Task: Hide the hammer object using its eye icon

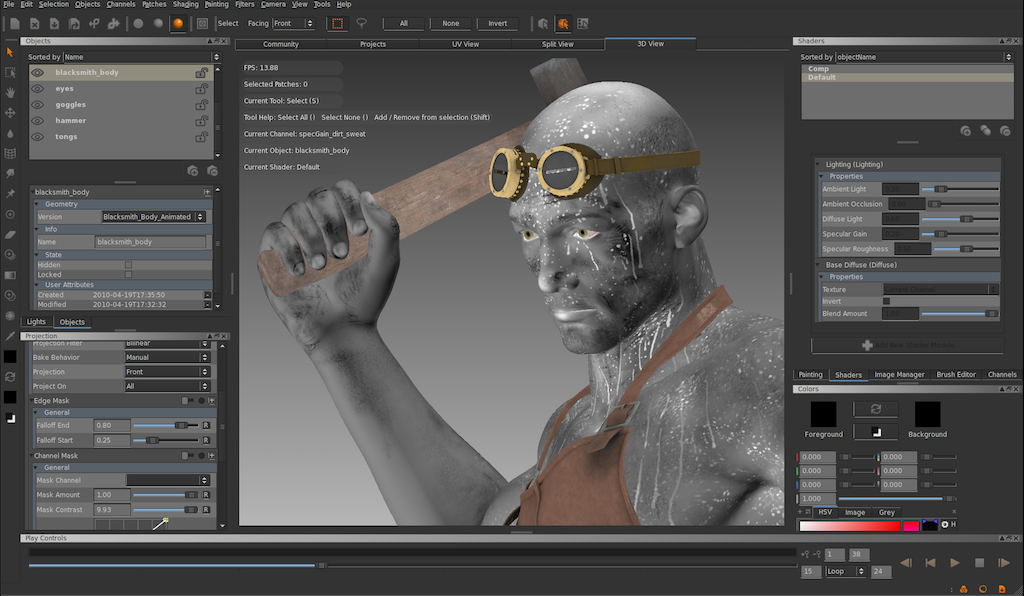Action: click(37, 120)
